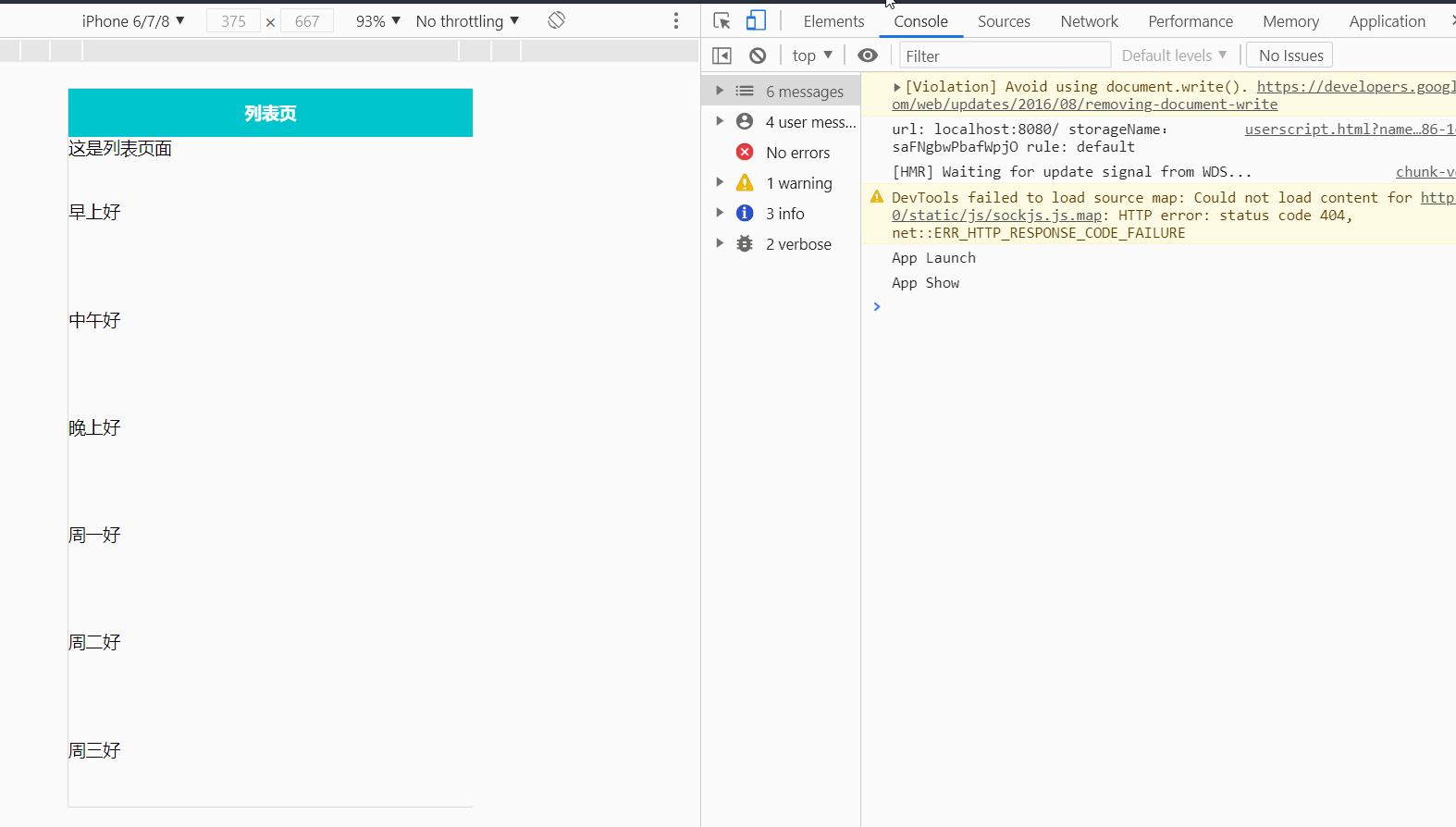Click the live expression eye icon

tap(868, 56)
